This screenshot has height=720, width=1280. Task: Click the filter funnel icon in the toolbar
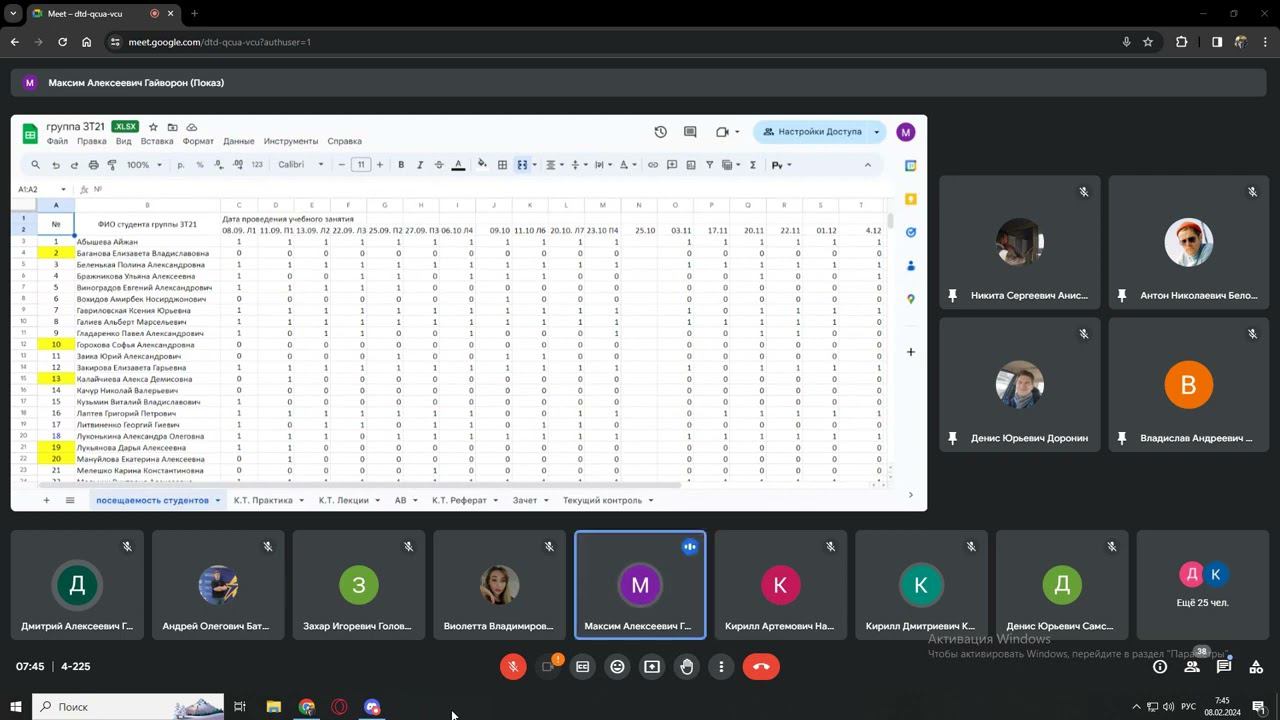709,165
